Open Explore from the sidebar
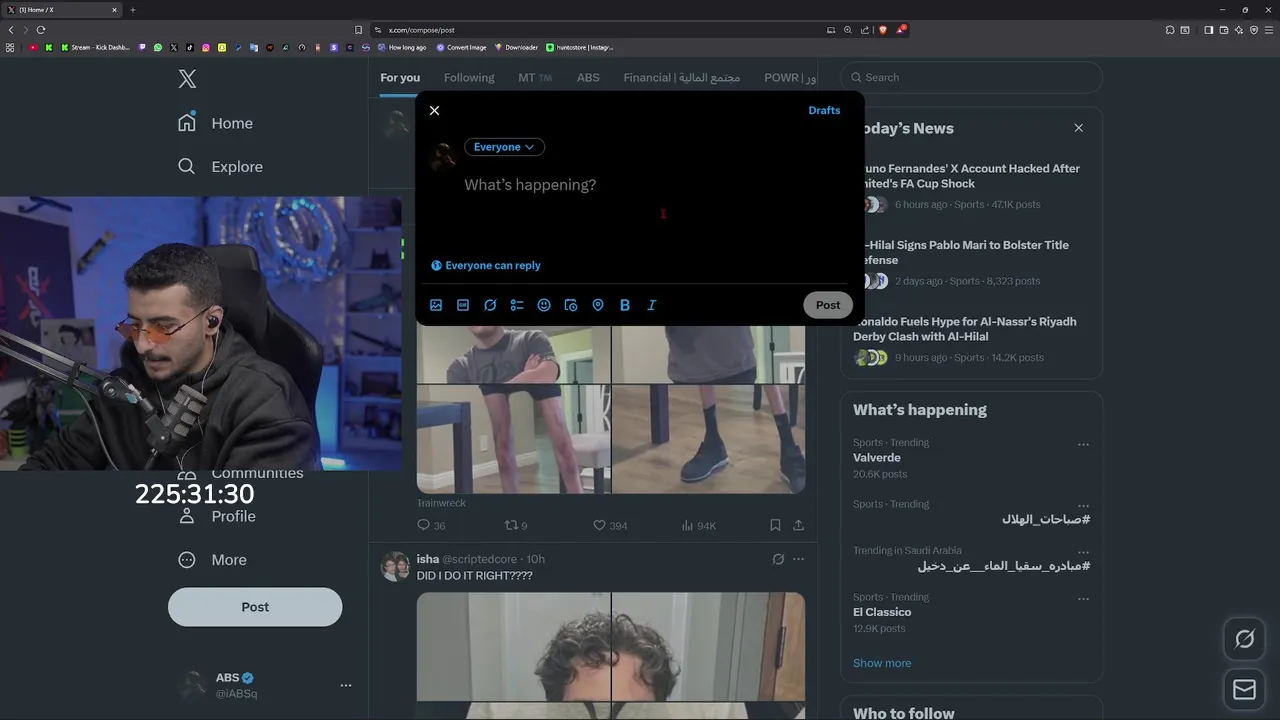The image size is (1280, 720). (220, 167)
